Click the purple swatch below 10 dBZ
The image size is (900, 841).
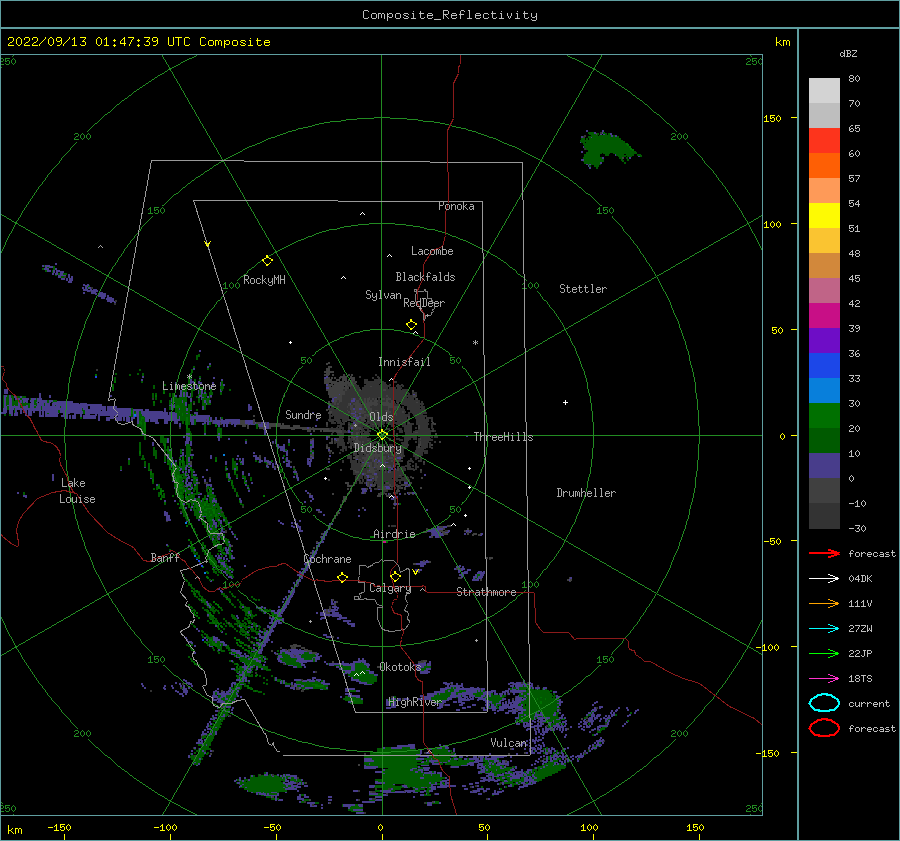point(824,465)
